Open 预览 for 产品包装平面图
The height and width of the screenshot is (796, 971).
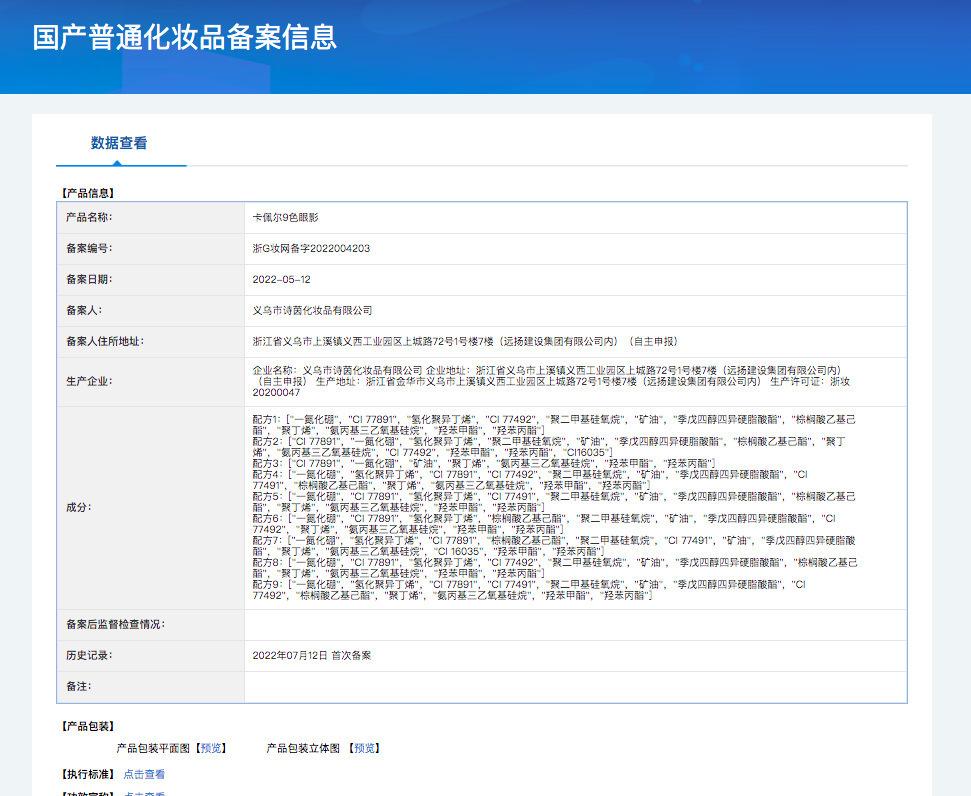211,748
